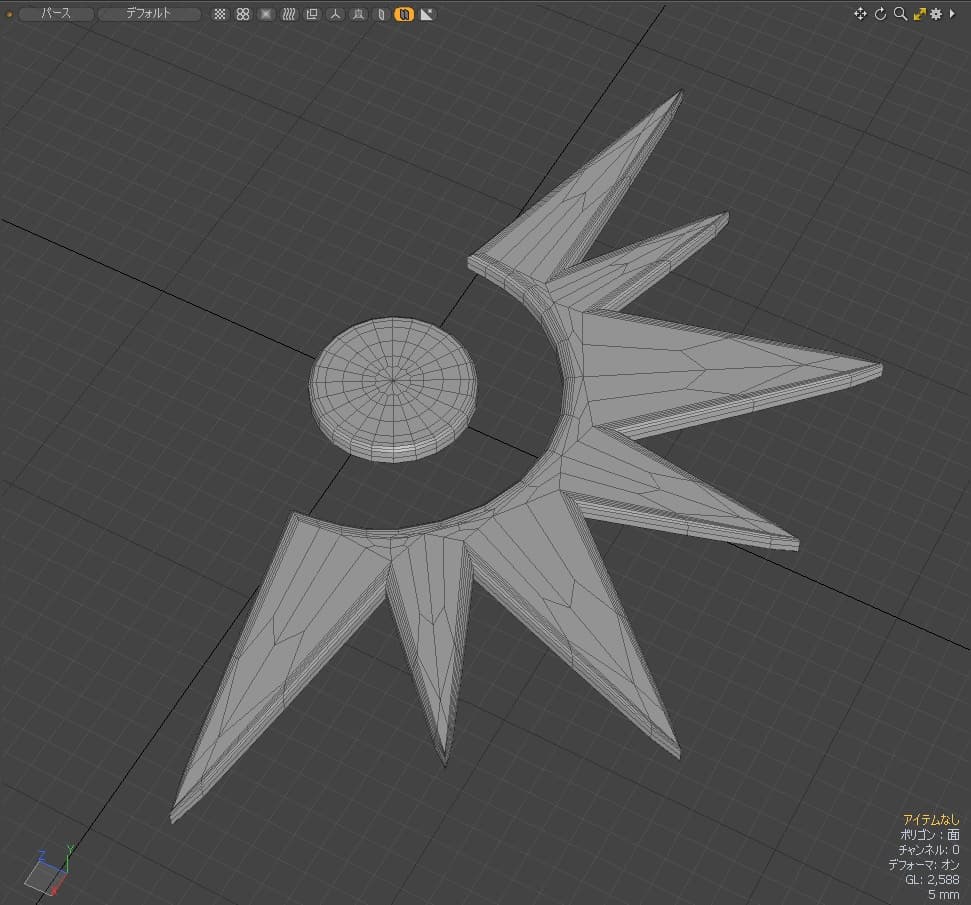This screenshot has width=971, height=905.
Task: Click the yellow maximize viewport arrows
Action: 920,14
